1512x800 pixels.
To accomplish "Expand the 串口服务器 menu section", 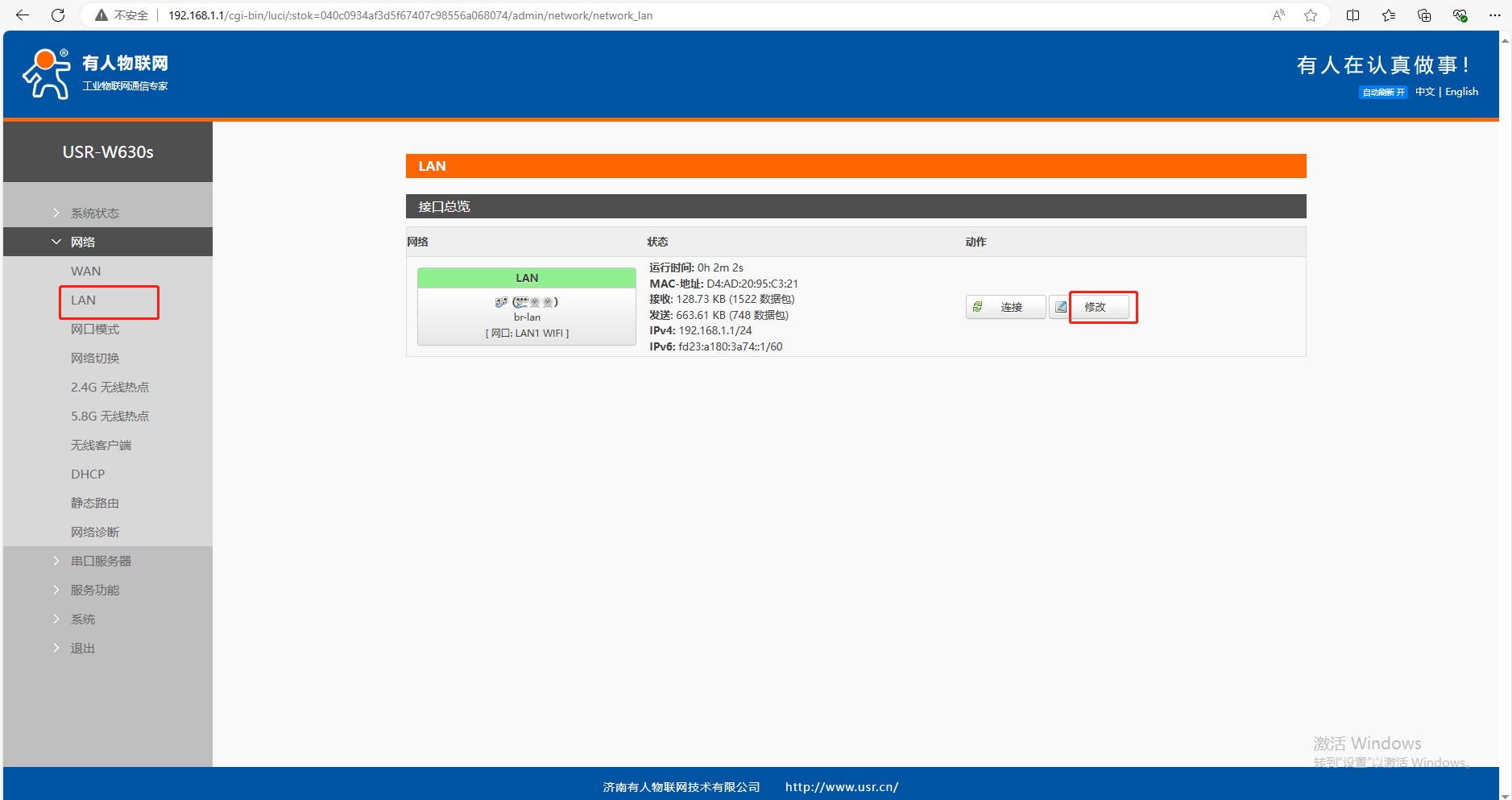I will pyautogui.click(x=101, y=561).
